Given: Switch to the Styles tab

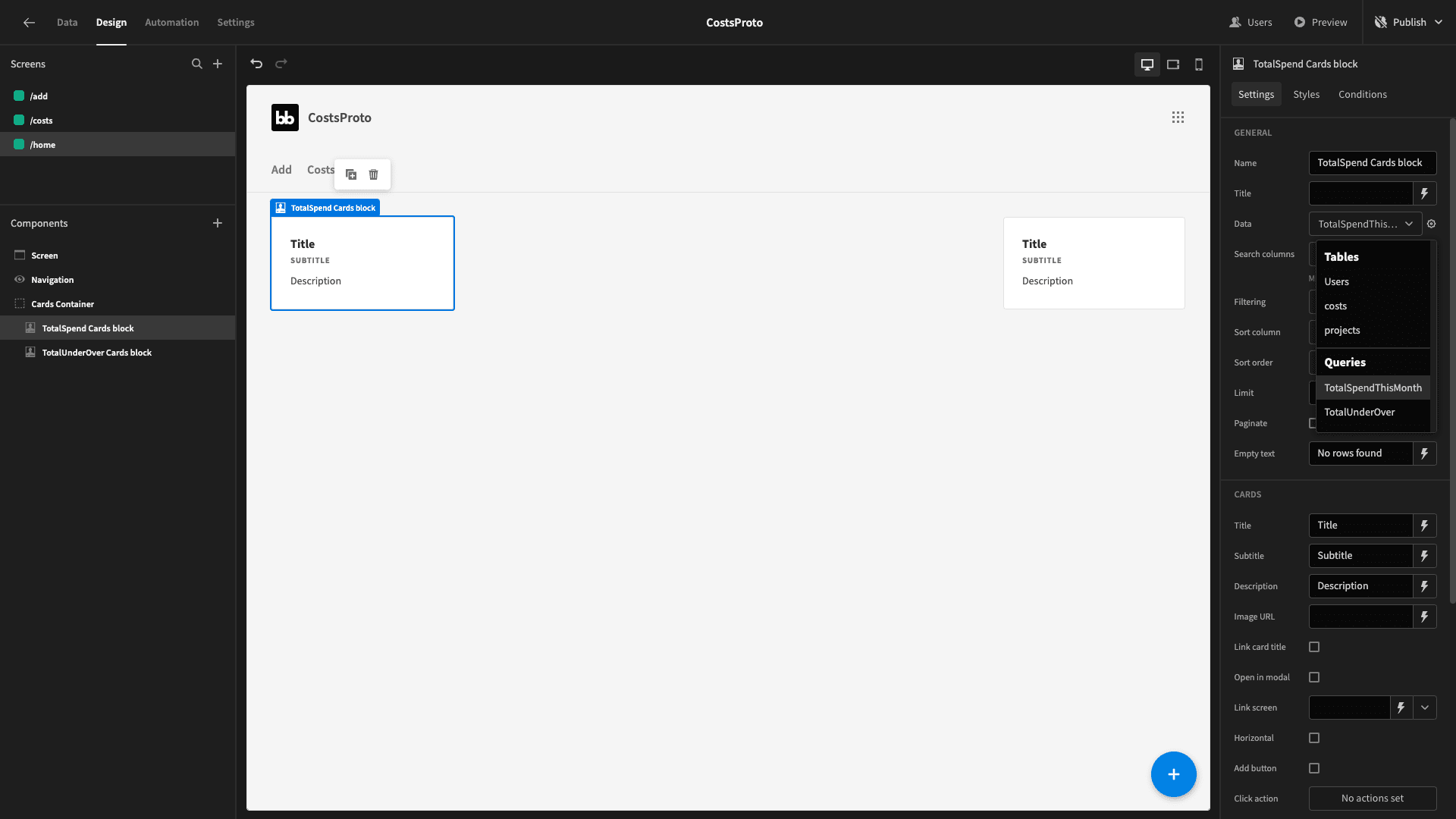Looking at the screenshot, I should pyautogui.click(x=1306, y=94).
